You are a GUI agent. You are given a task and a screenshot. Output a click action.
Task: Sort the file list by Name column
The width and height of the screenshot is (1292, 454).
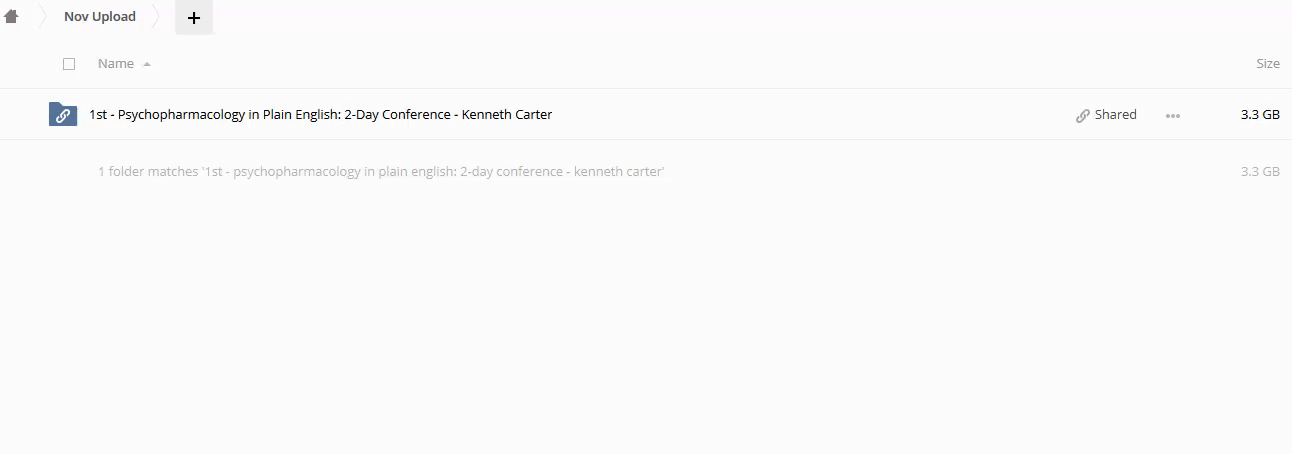coord(116,64)
